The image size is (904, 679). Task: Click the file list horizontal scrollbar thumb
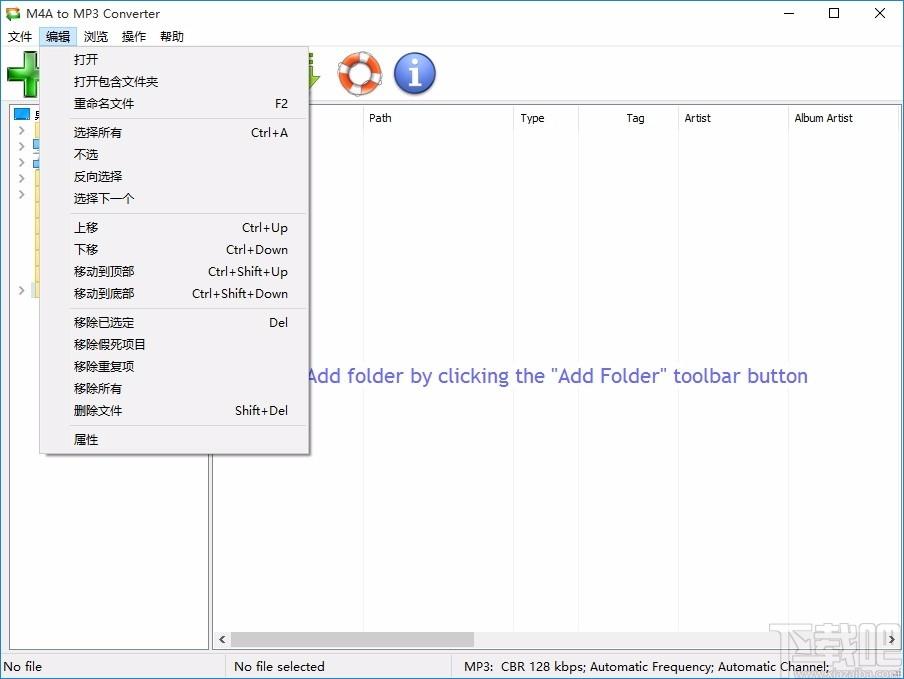pyautogui.click(x=352, y=639)
